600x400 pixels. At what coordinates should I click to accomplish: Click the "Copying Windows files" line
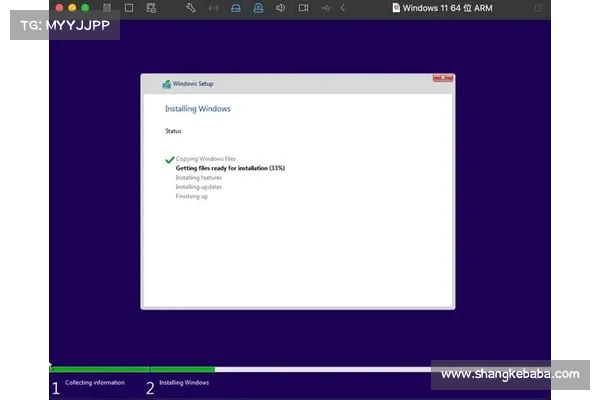coord(205,158)
